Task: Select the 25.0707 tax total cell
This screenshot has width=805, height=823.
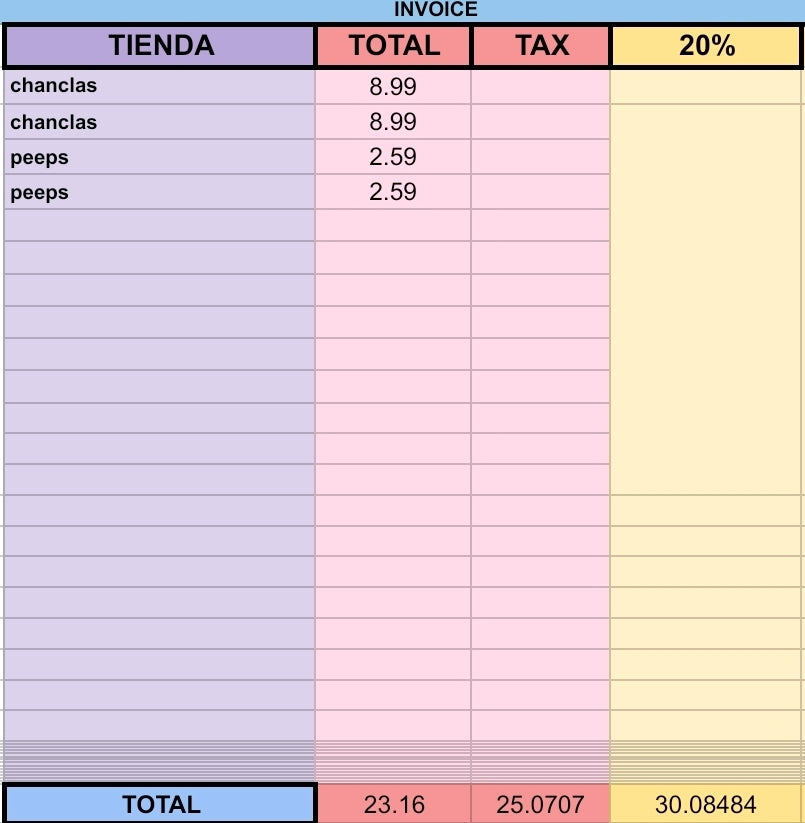Action: tap(541, 804)
